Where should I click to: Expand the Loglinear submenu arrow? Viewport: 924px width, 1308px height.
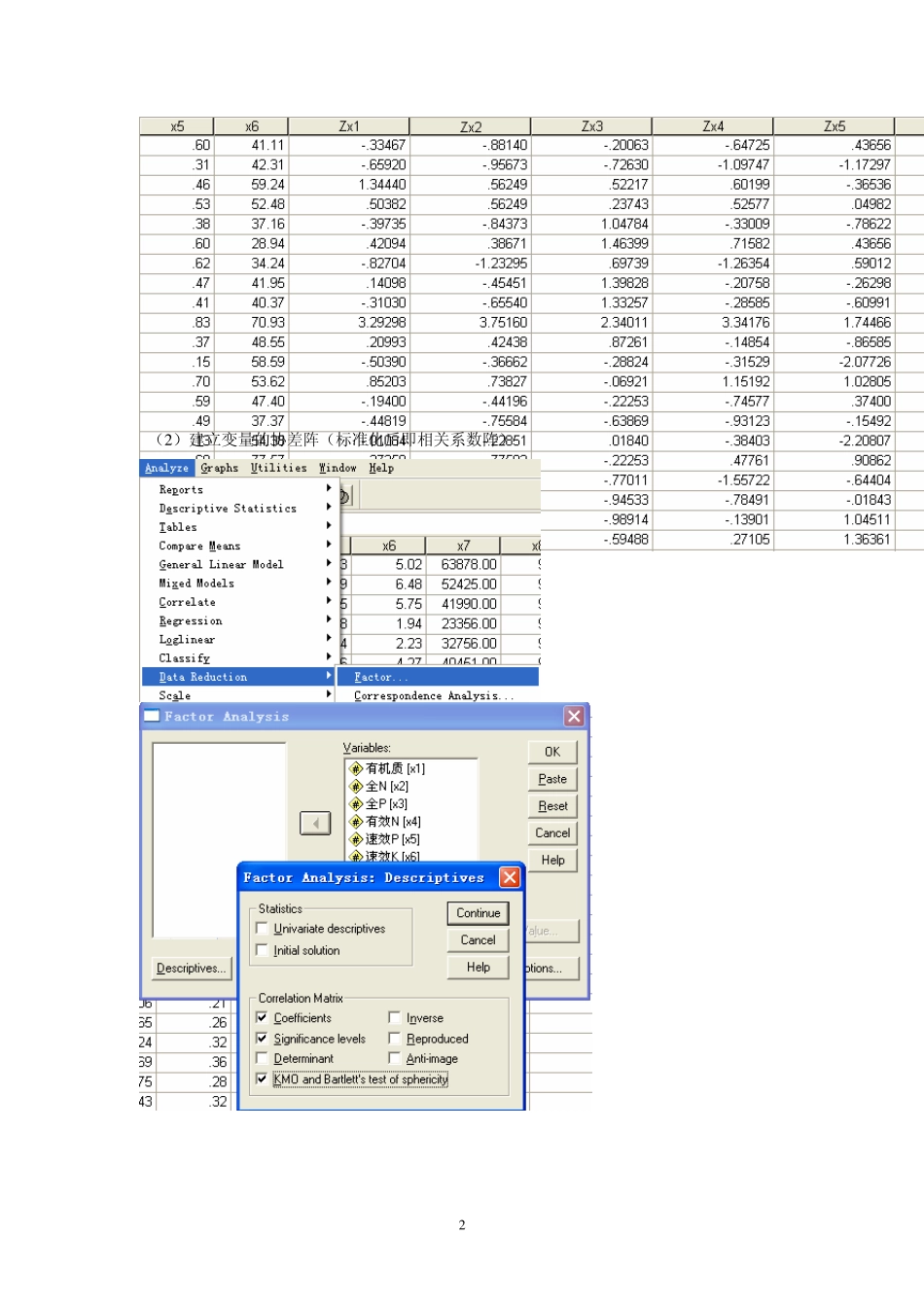coord(329,639)
